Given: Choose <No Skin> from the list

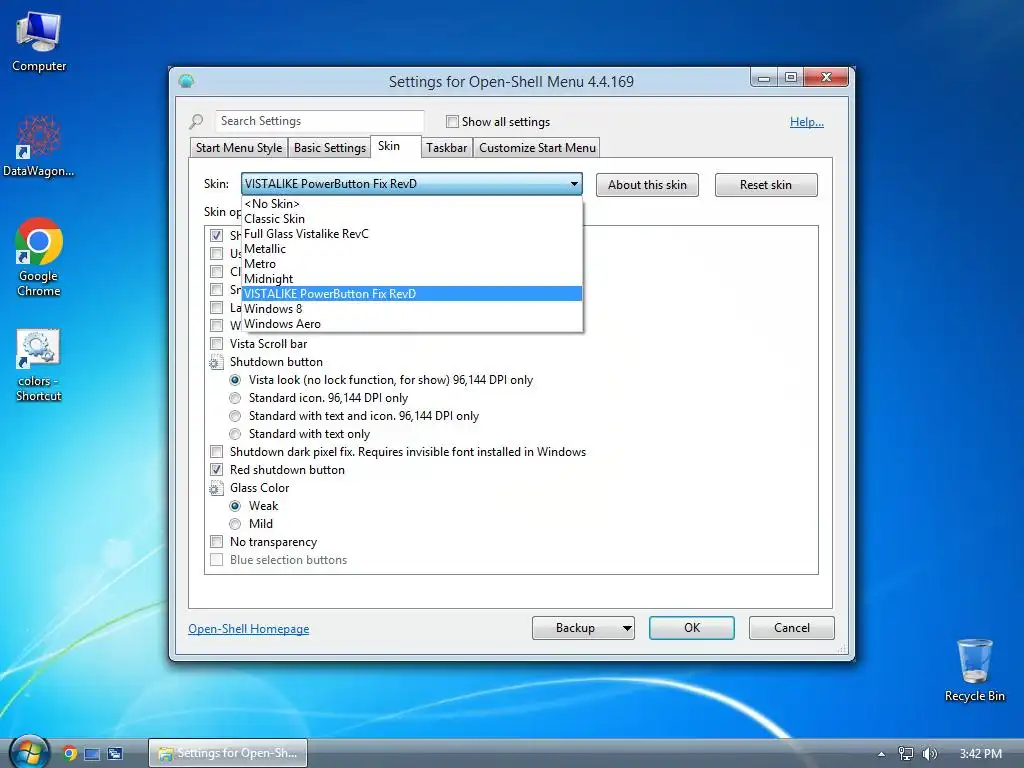Looking at the screenshot, I should [411, 204].
